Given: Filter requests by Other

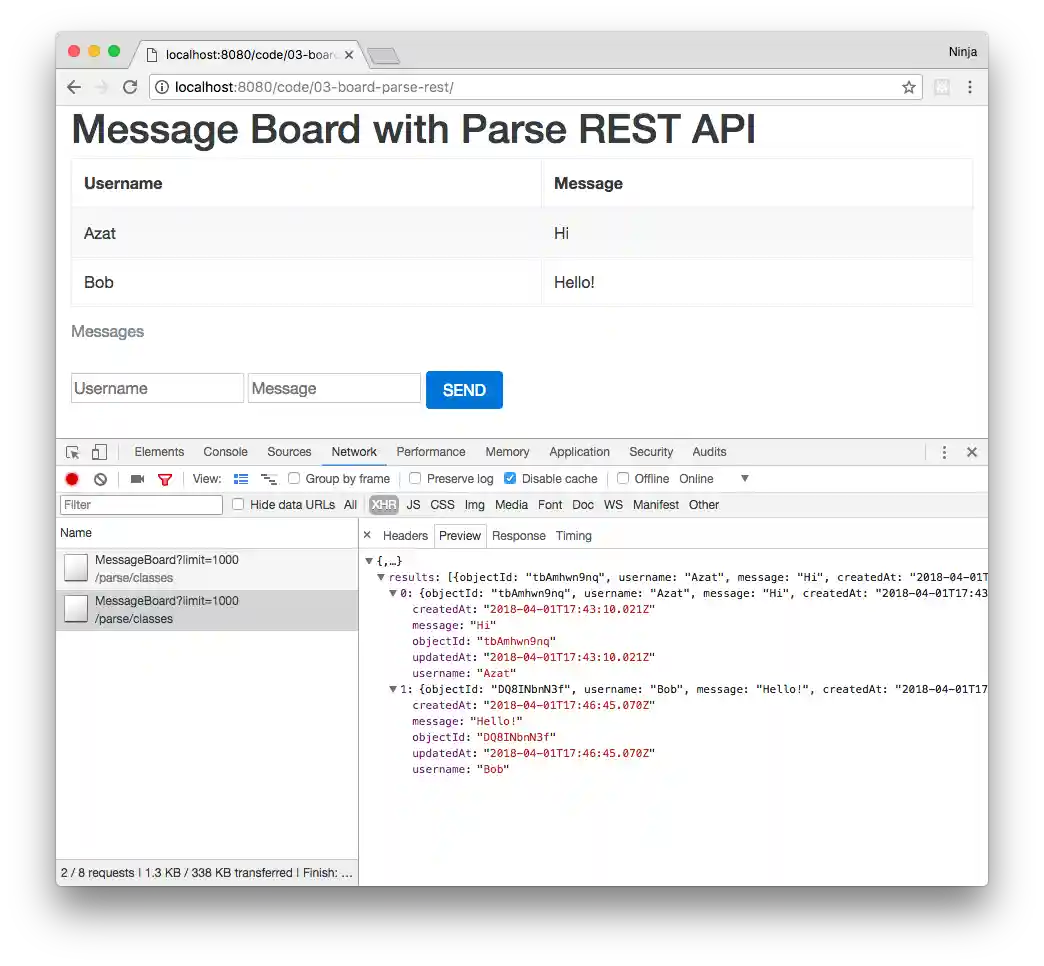Looking at the screenshot, I should click(x=704, y=505).
